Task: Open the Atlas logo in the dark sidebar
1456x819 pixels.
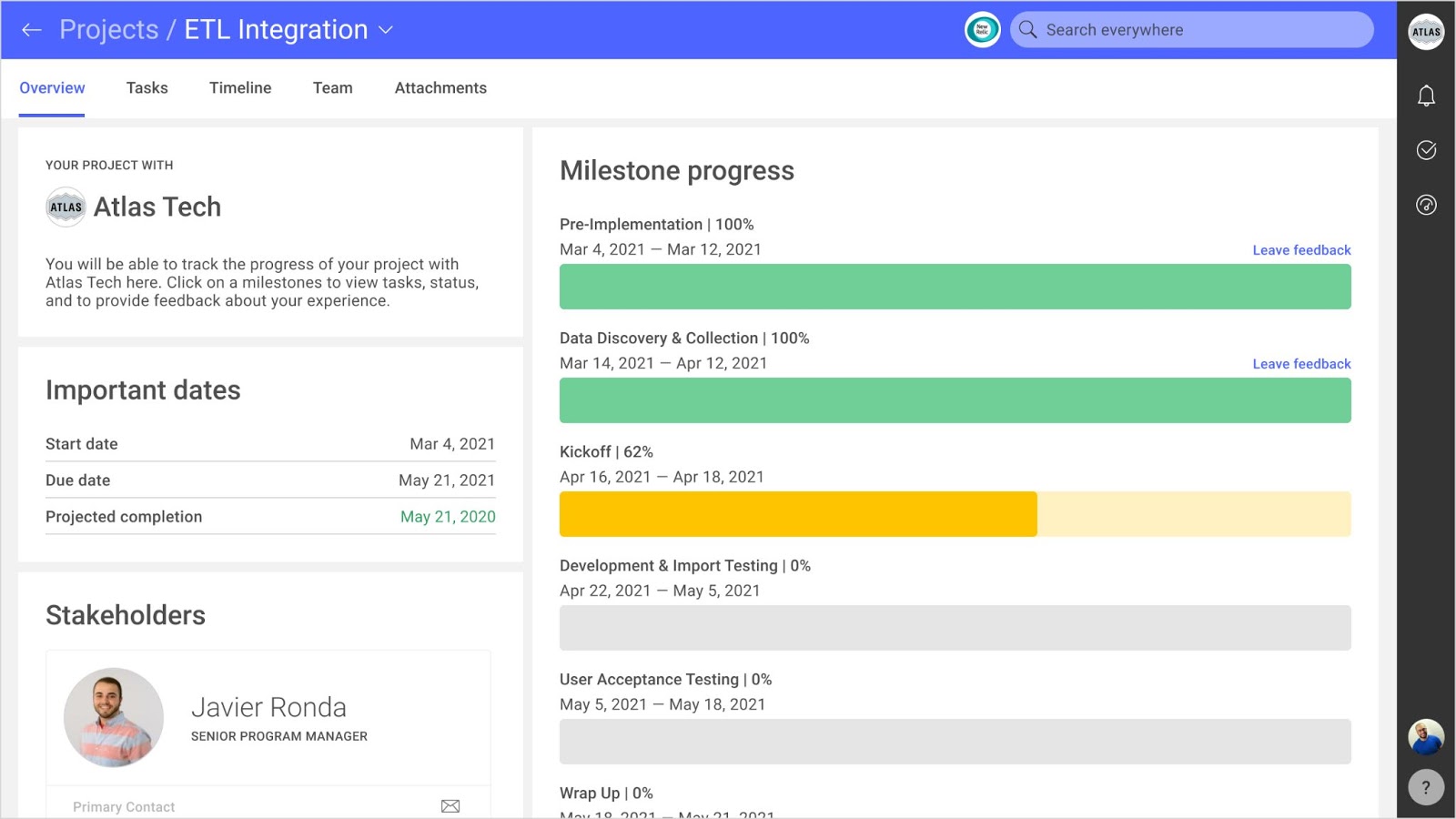Action: [x=1426, y=32]
